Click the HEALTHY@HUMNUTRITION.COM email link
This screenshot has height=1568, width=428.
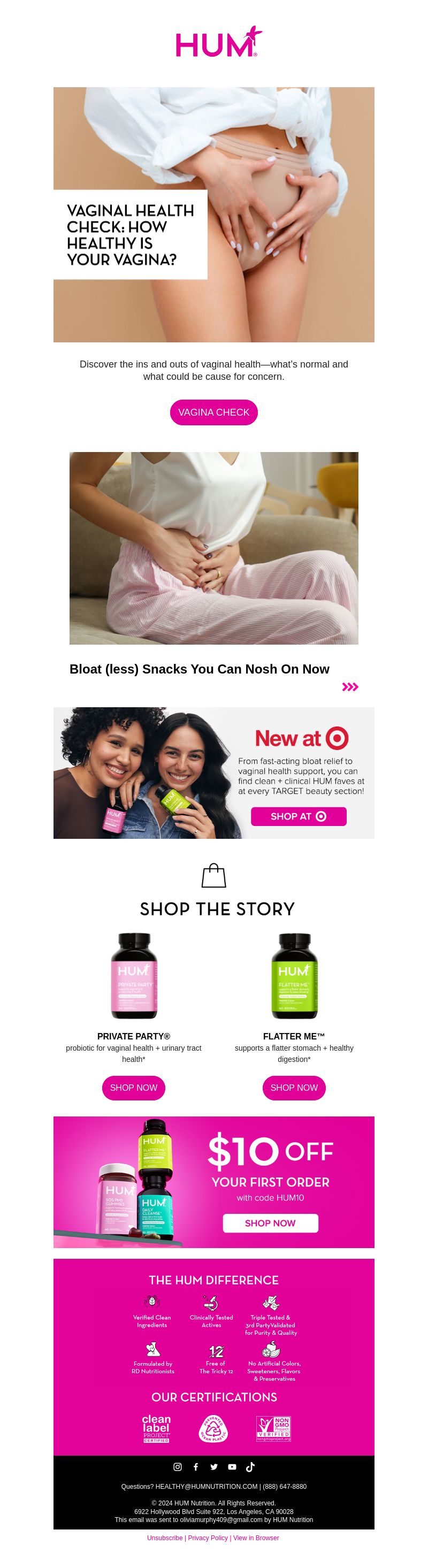click(207, 1487)
